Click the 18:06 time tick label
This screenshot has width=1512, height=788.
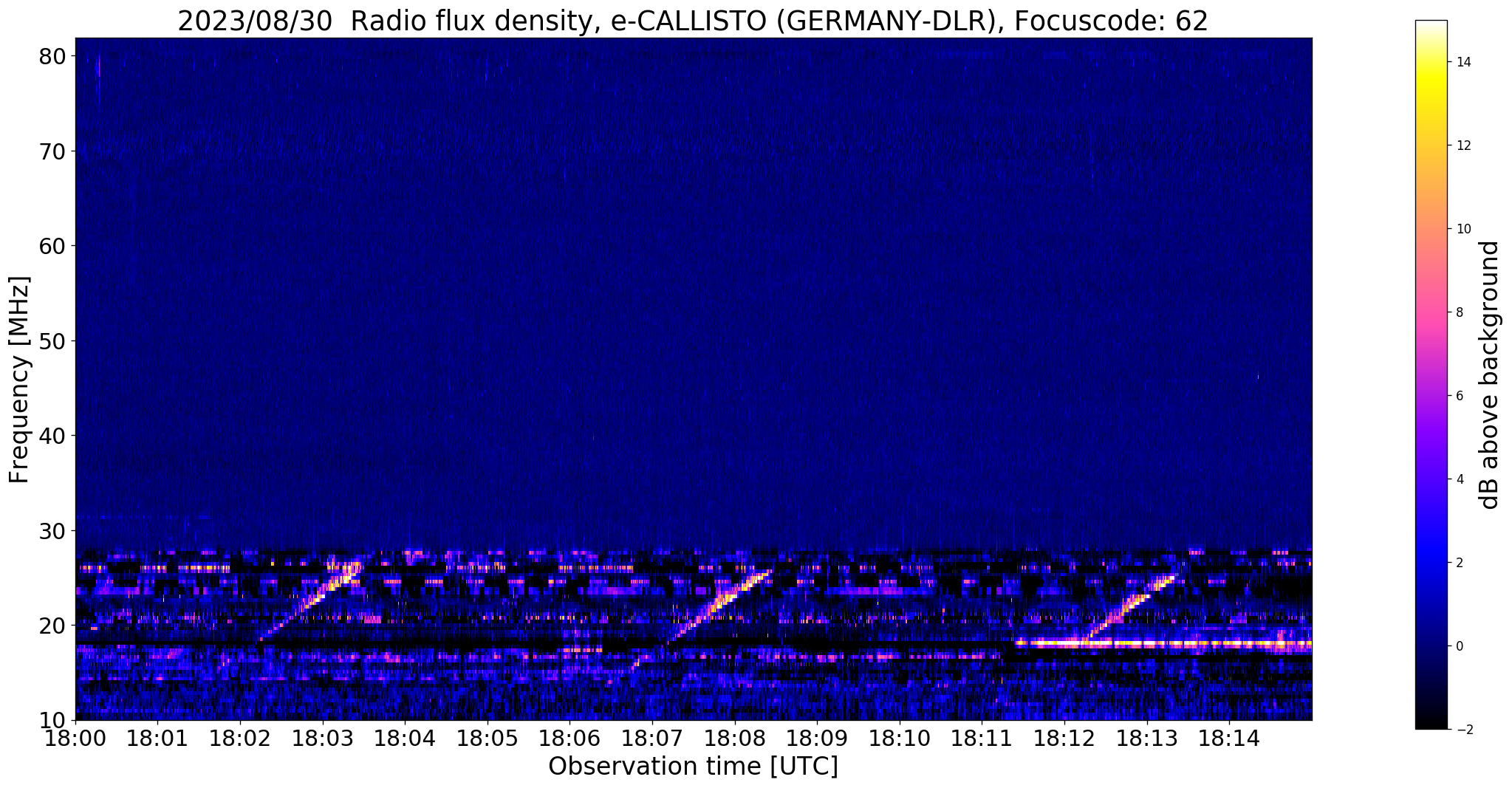point(569,738)
